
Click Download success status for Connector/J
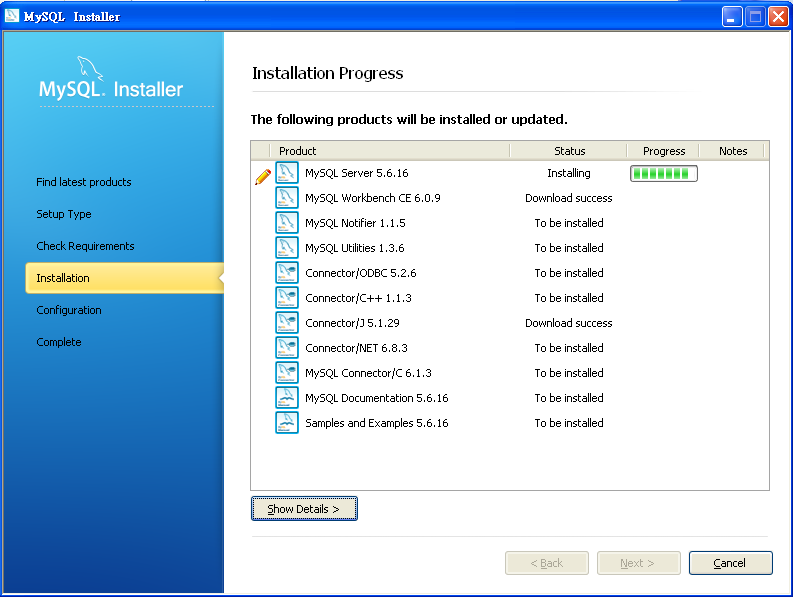(x=569, y=323)
